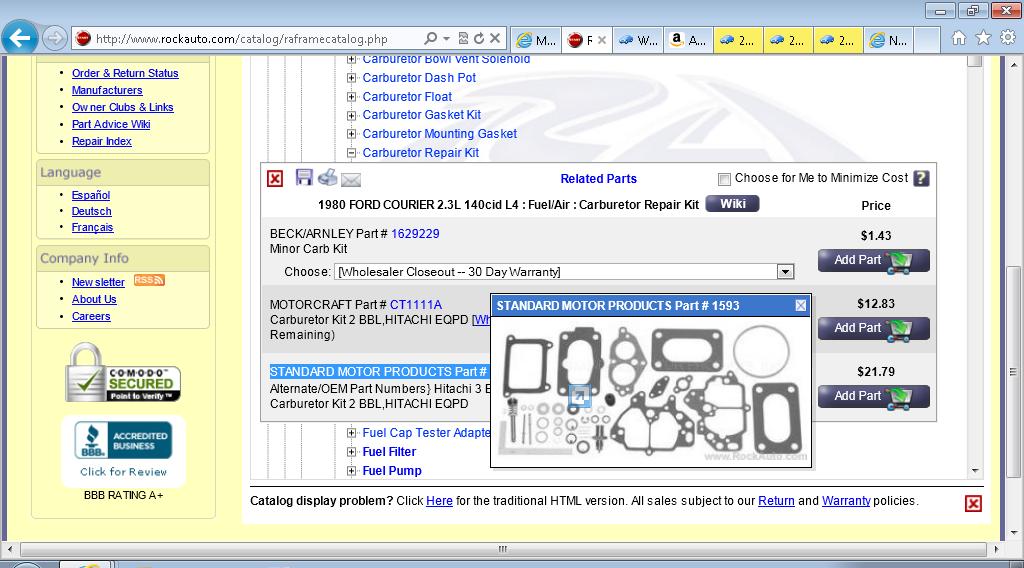
Task: Open help for Minimize Cost question mark
Action: point(921,178)
